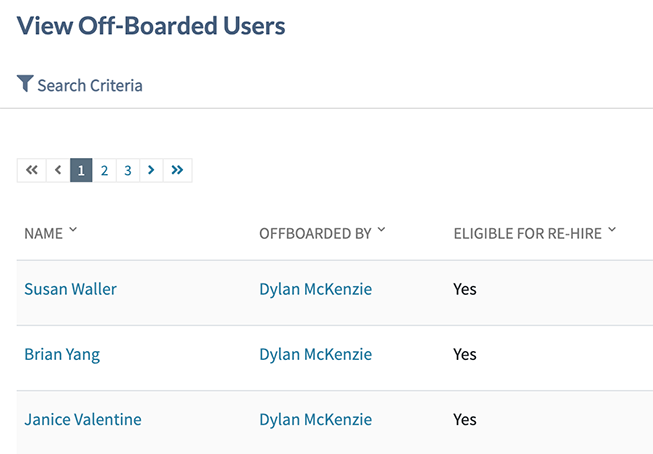Select page 1 in pagination

click(x=81, y=170)
